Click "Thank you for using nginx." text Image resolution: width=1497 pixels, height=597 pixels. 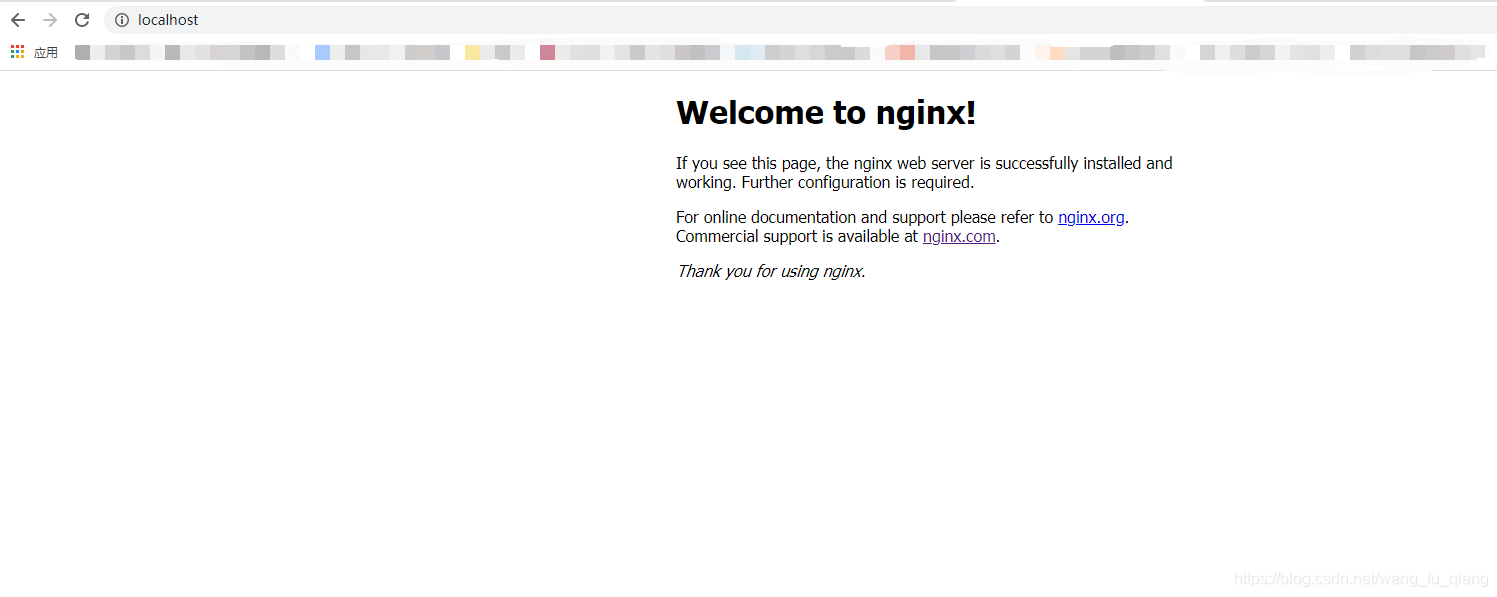[x=771, y=271]
